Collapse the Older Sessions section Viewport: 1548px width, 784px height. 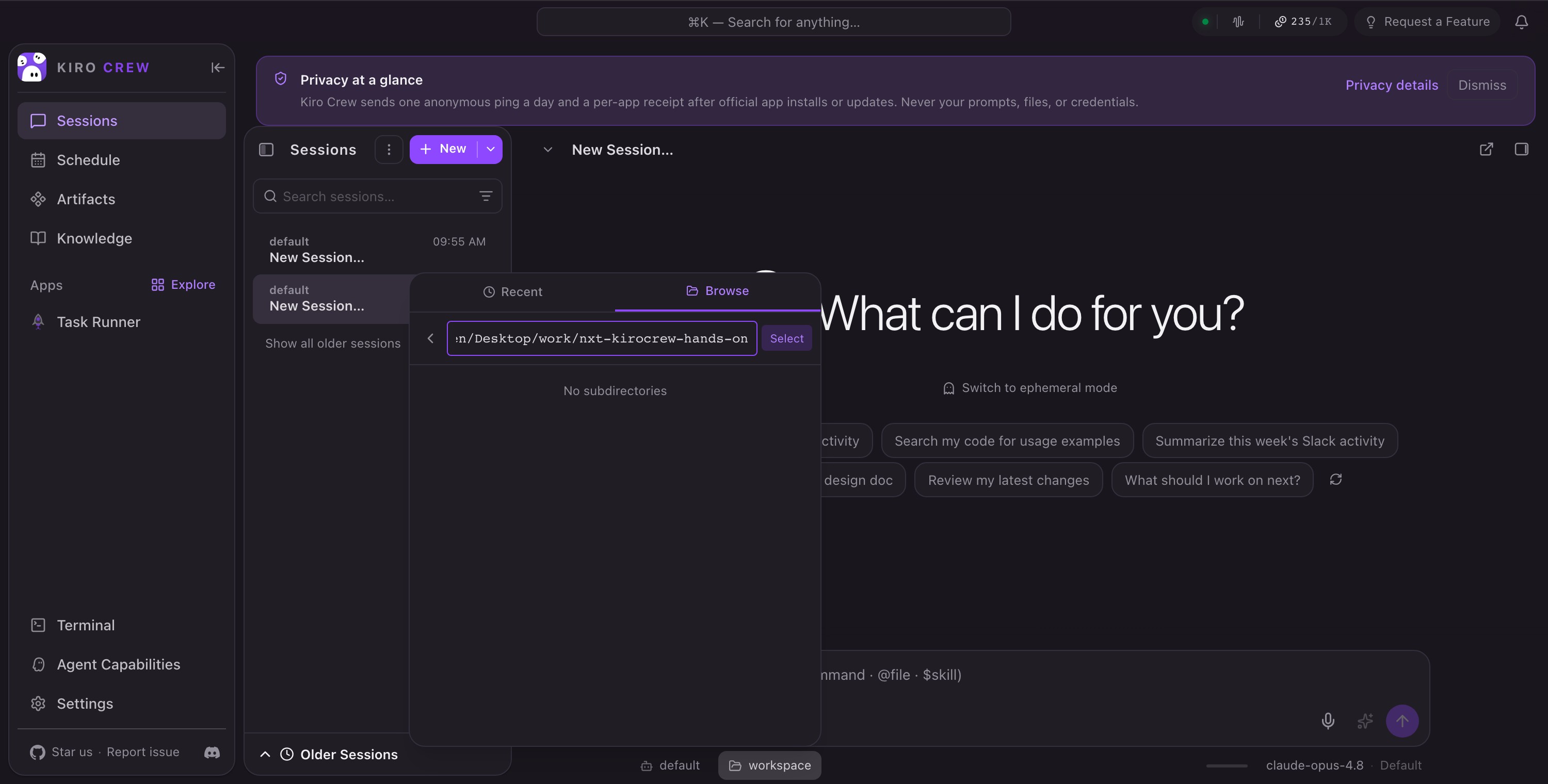click(264, 755)
